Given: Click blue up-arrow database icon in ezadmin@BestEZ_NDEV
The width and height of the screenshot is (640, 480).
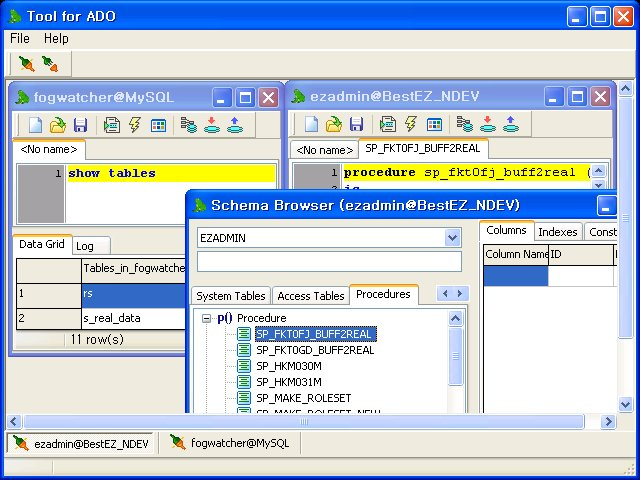Looking at the screenshot, I should click(511, 124).
